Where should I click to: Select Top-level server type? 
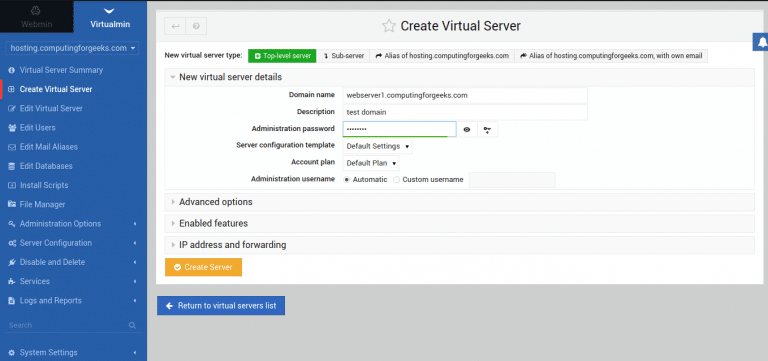283,56
